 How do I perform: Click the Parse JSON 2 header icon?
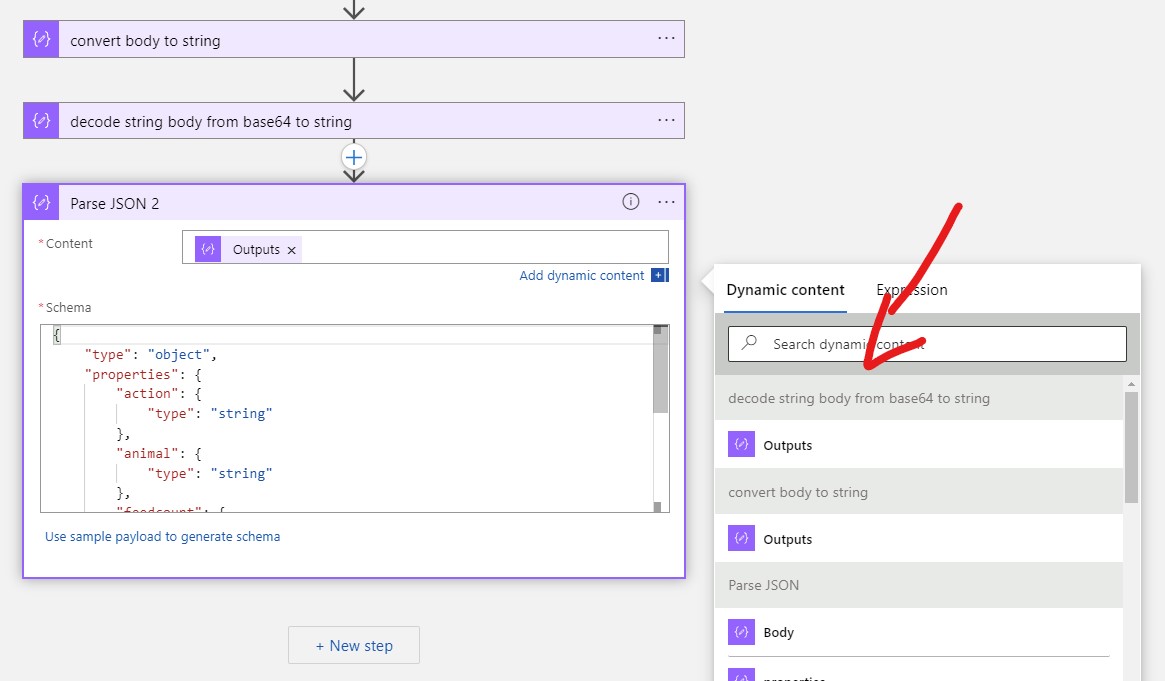click(41, 203)
